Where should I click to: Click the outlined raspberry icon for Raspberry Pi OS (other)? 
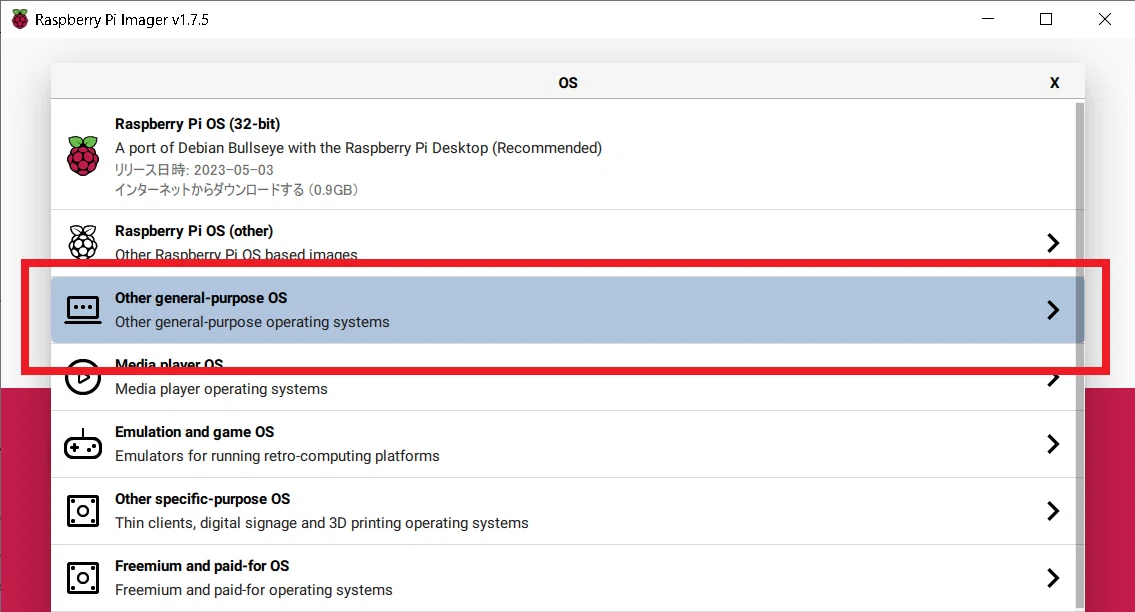pos(83,241)
